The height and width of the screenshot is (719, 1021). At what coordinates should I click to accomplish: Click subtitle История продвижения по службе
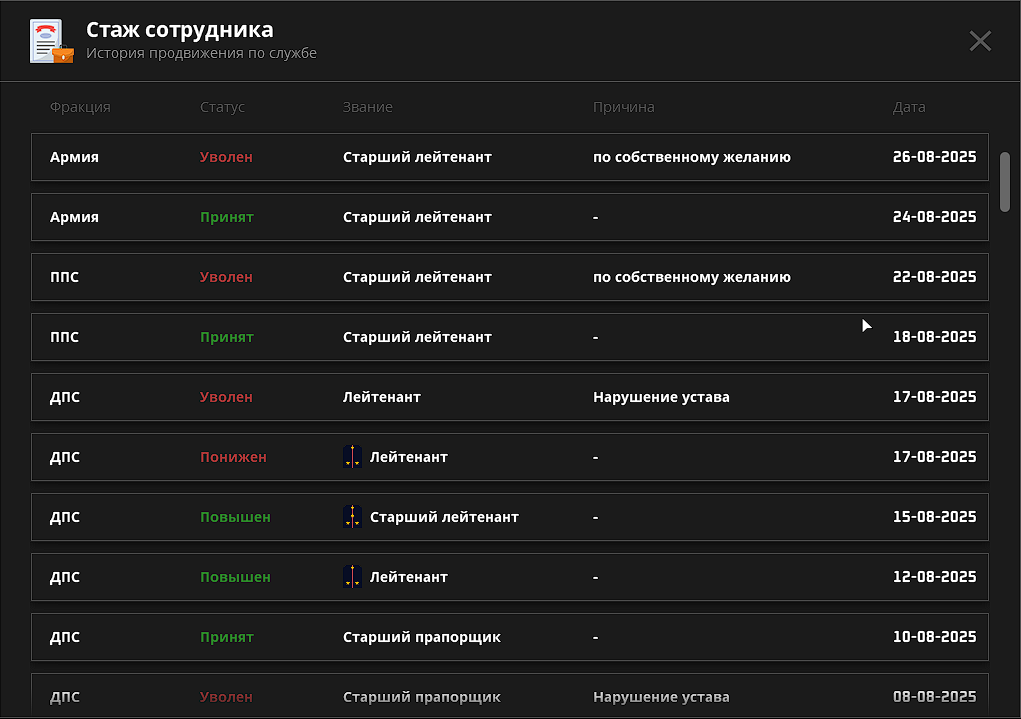click(x=201, y=53)
